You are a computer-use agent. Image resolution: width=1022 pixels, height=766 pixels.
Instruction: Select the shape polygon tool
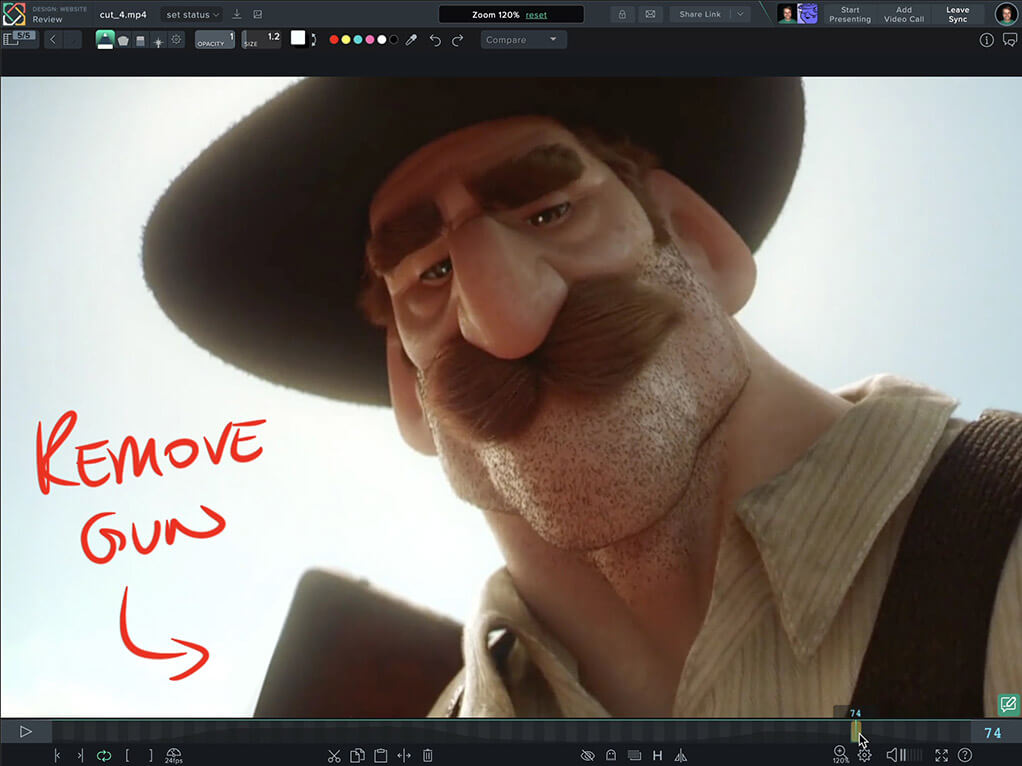123,40
